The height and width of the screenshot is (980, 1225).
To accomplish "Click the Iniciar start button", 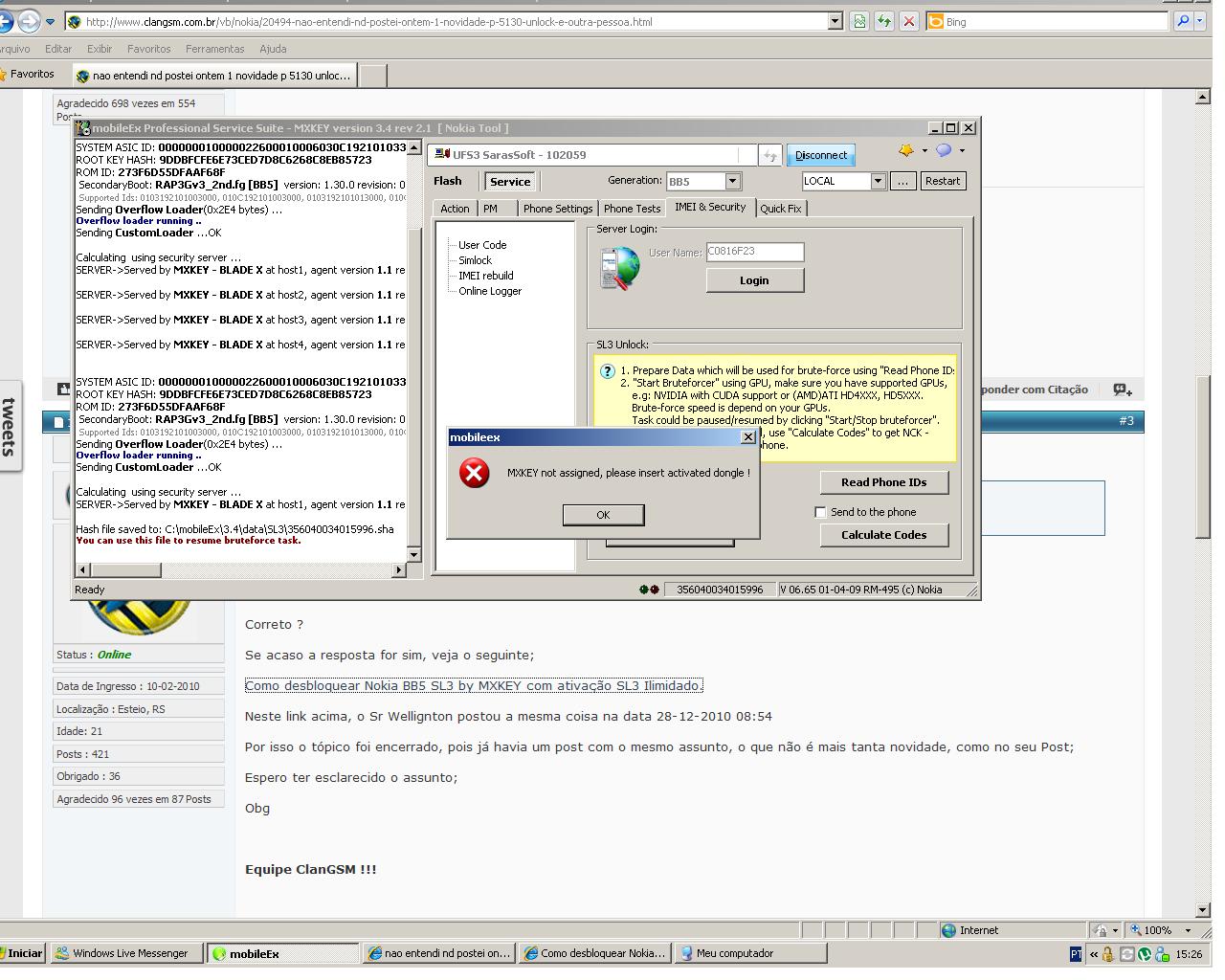I will [x=23, y=953].
